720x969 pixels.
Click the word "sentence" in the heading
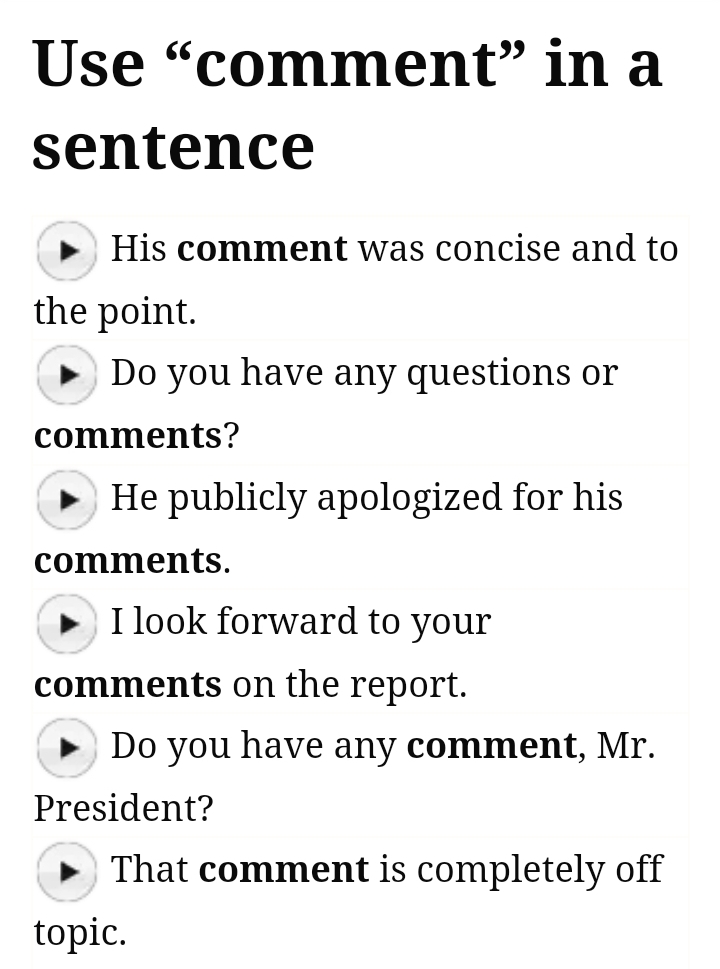pos(173,146)
